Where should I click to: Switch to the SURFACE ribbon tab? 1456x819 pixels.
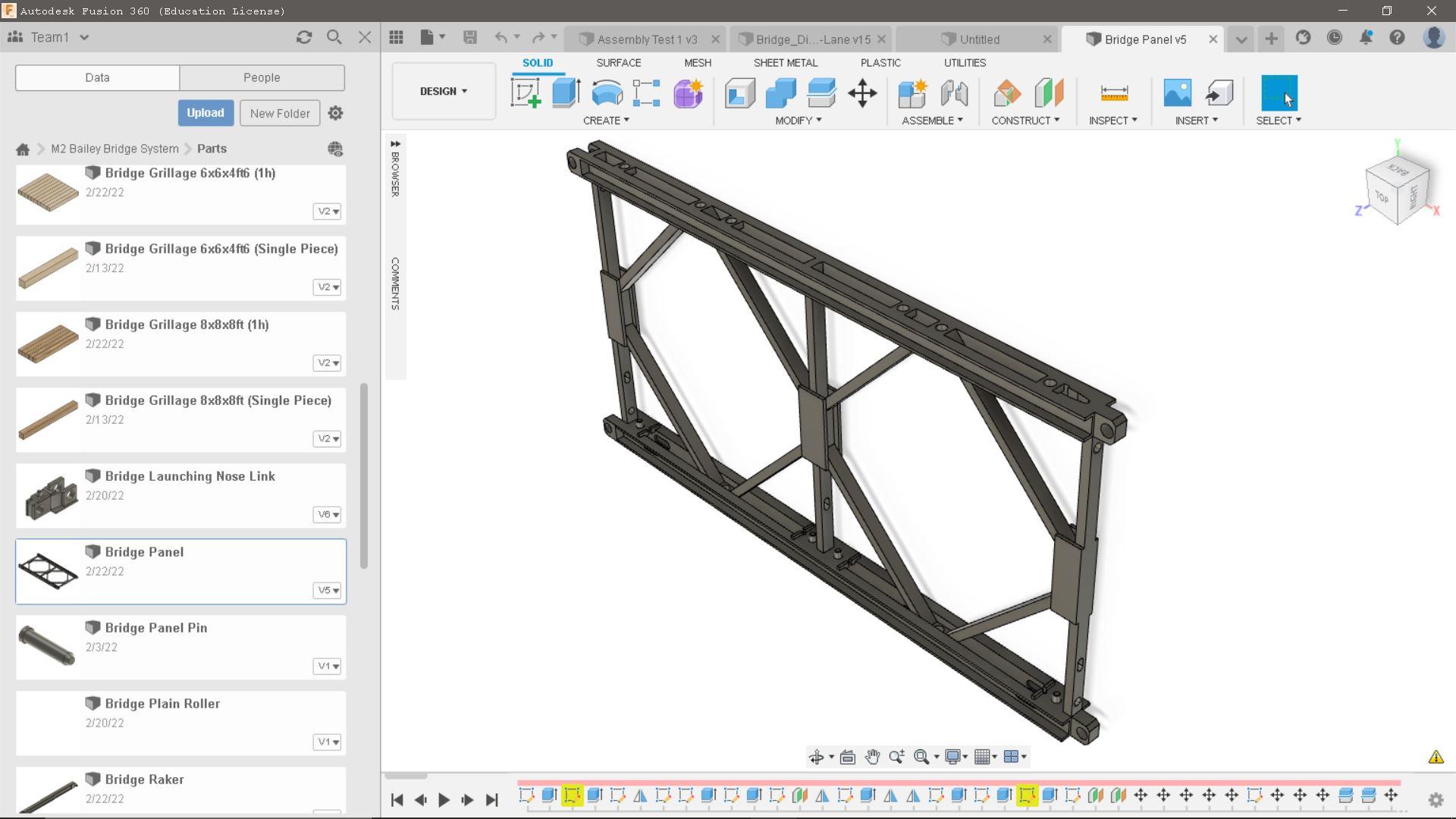618,63
